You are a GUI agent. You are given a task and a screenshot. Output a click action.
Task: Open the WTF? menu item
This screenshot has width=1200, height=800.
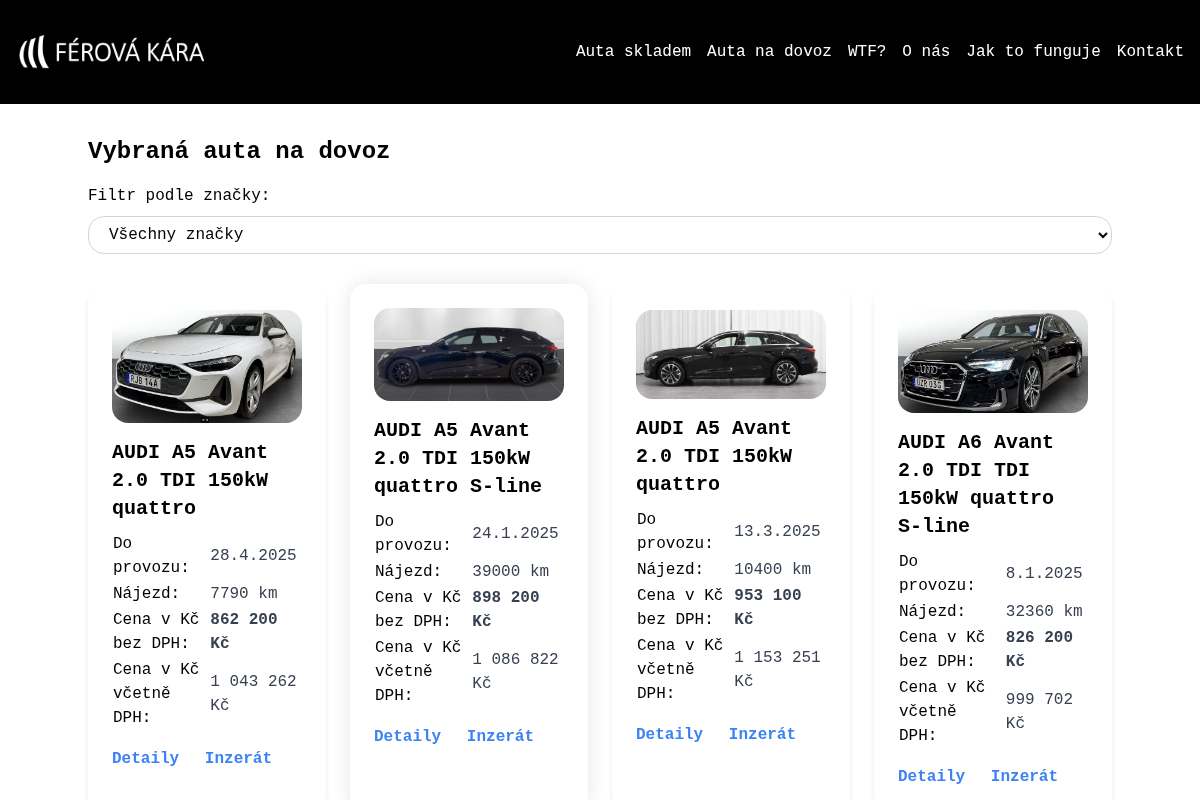click(867, 52)
